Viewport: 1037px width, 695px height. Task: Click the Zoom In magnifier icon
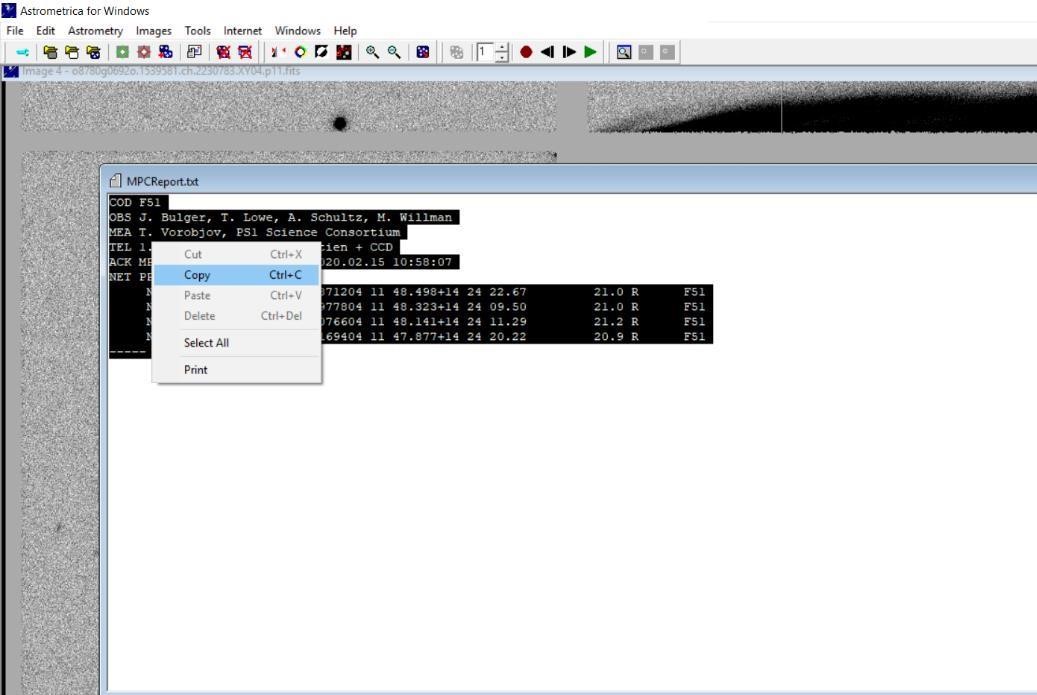(373, 52)
